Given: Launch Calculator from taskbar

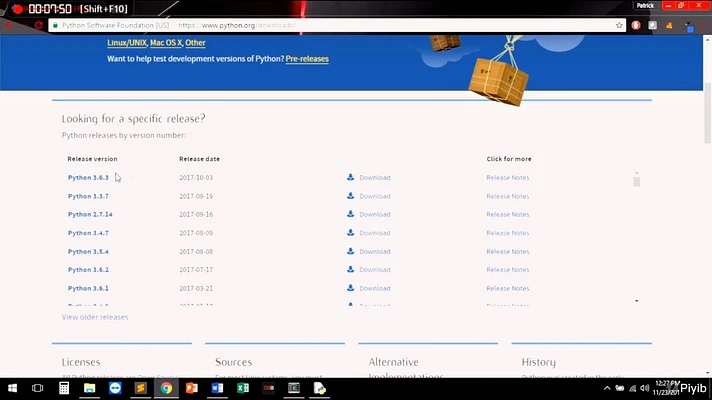Looking at the screenshot, I should [x=64, y=388].
